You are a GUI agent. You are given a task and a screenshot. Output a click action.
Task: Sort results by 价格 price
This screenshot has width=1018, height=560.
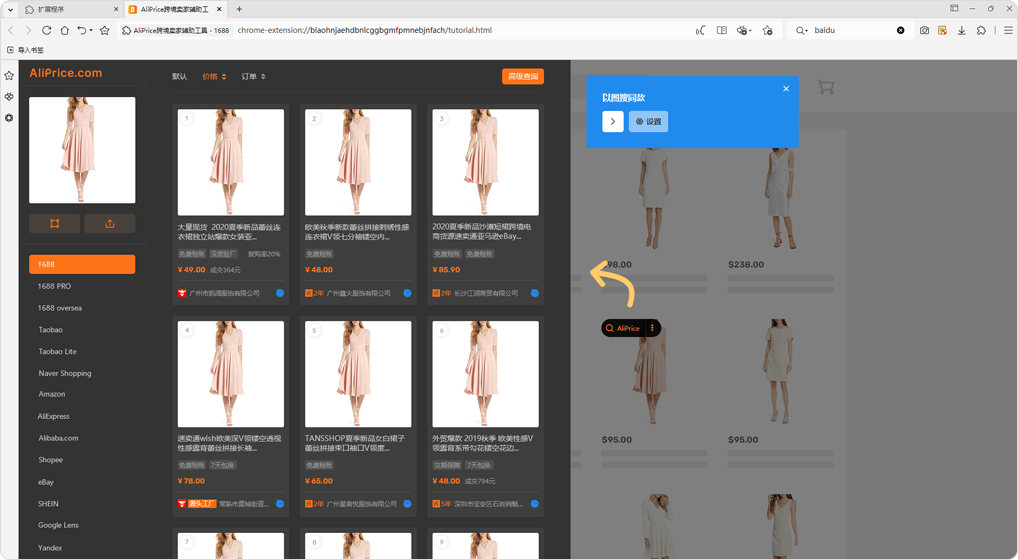click(214, 77)
